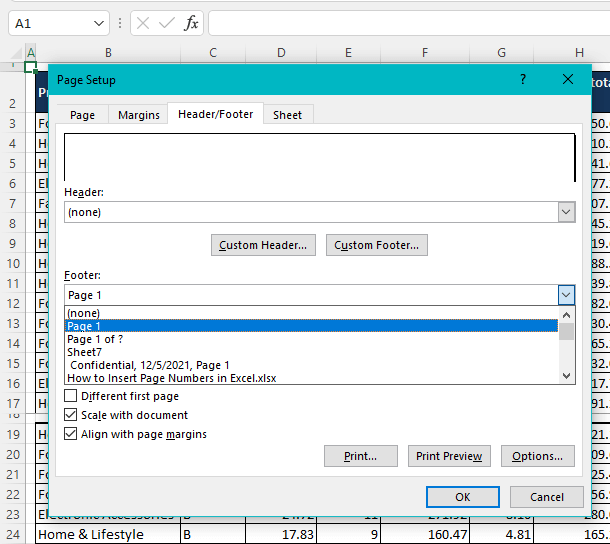Select column E header
The height and width of the screenshot is (544, 610).
348,53
